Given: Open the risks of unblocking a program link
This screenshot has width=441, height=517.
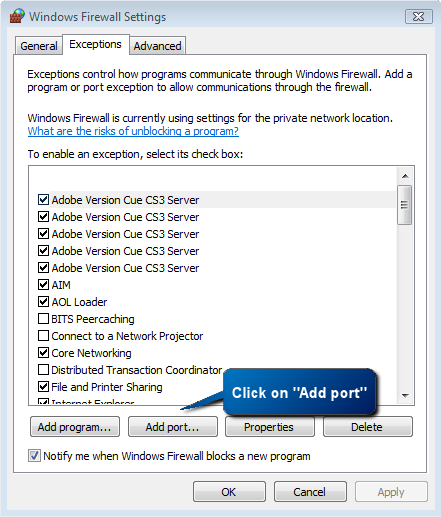Looking at the screenshot, I should pyautogui.click(x=133, y=131).
